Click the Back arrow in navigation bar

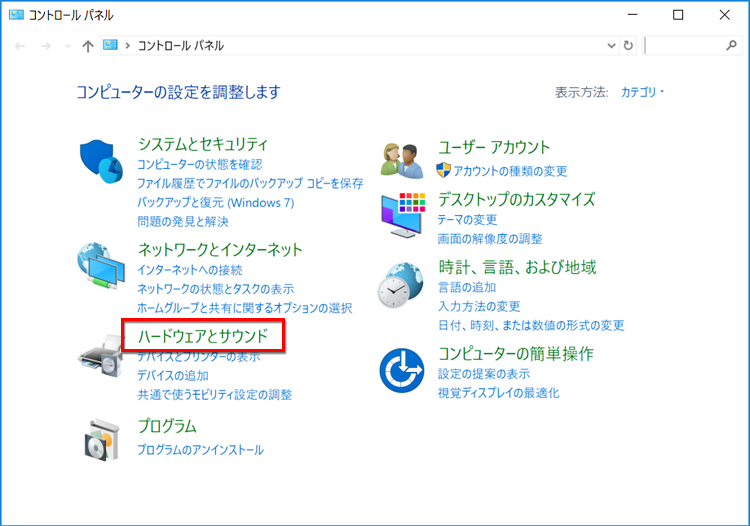click(20, 46)
